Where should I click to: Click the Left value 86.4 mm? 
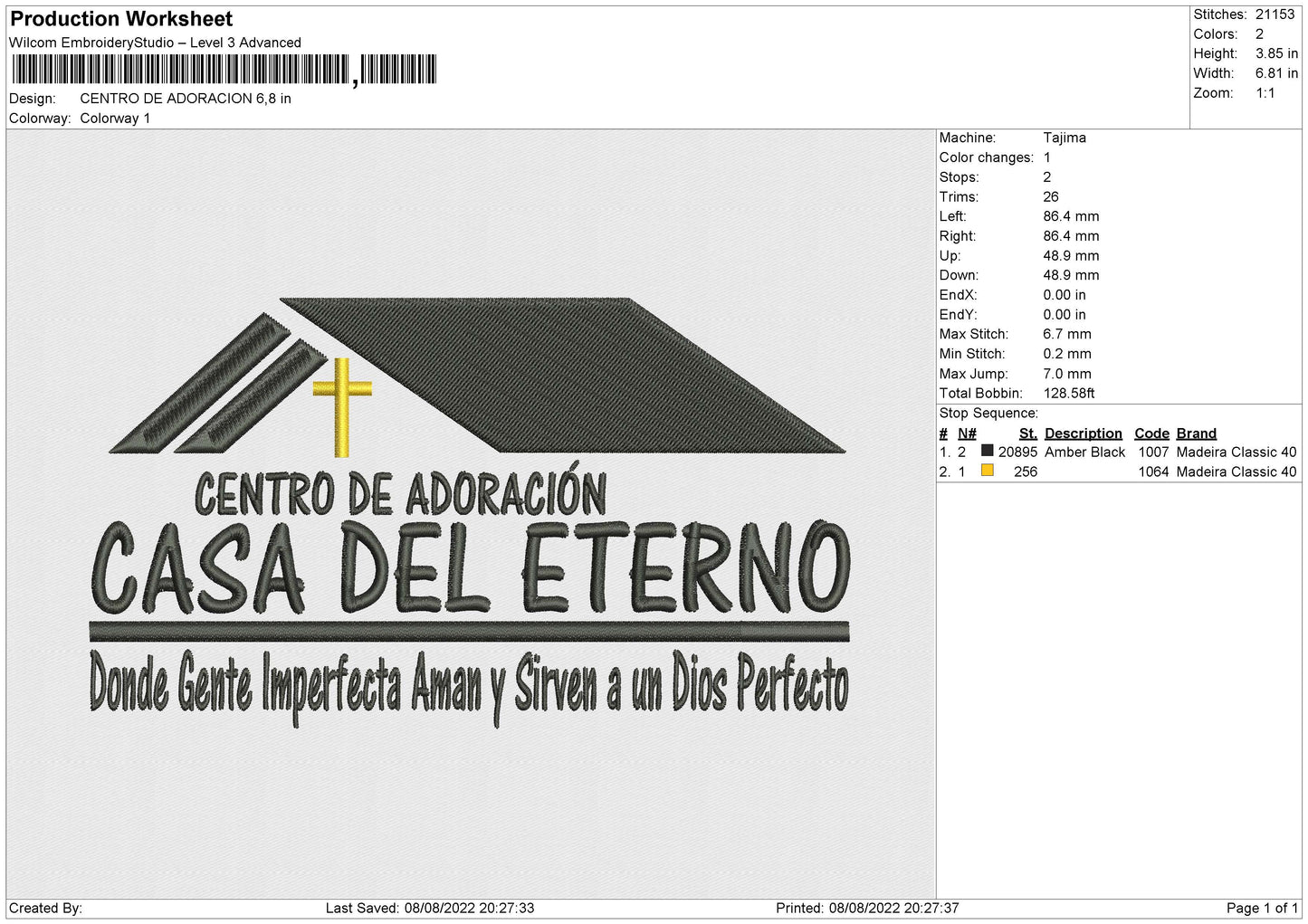click(1071, 216)
